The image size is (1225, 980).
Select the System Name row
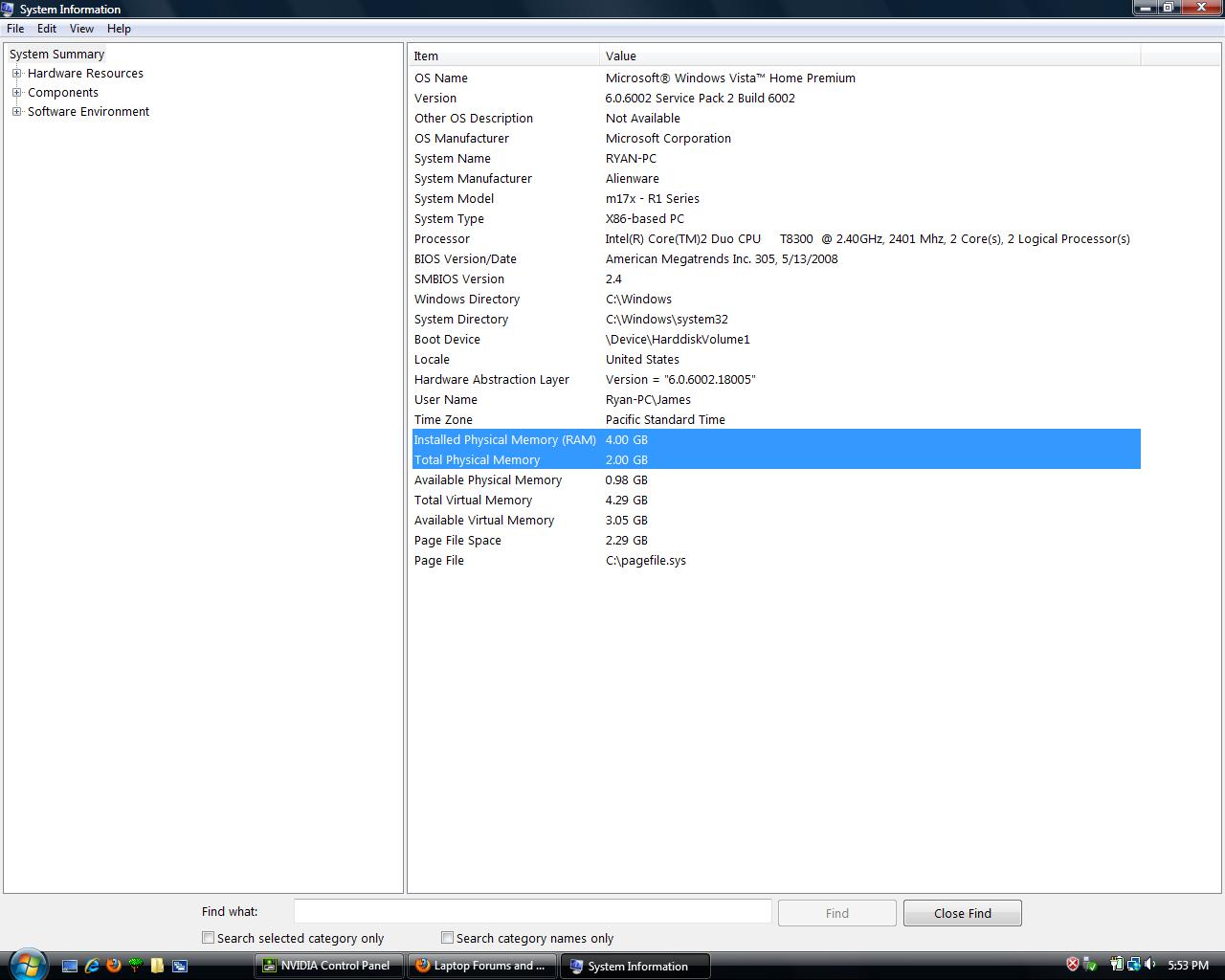pyautogui.click(x=776, y=159)
